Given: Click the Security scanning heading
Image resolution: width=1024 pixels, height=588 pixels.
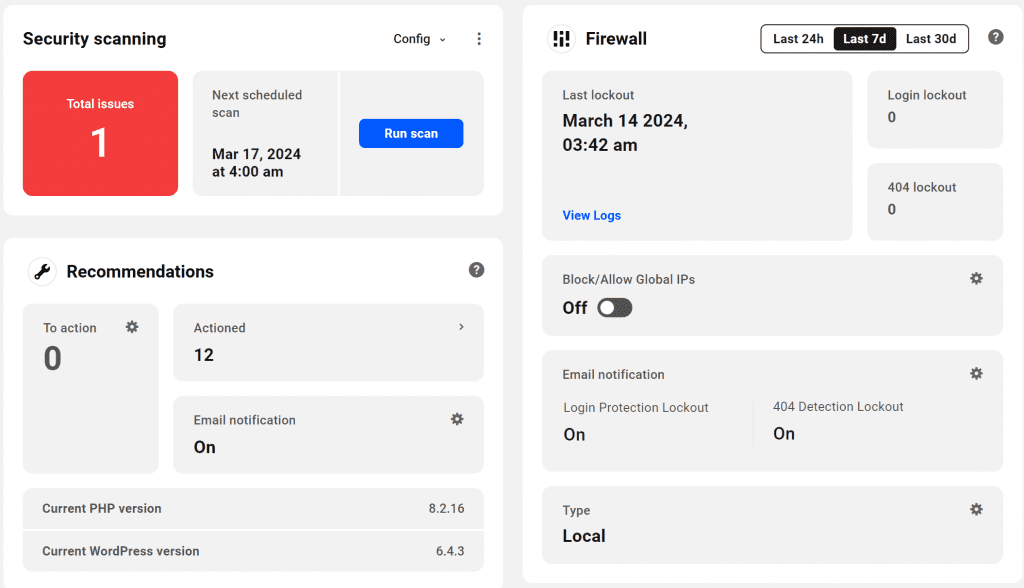Looking at the screenshot, I should [95, 39].
